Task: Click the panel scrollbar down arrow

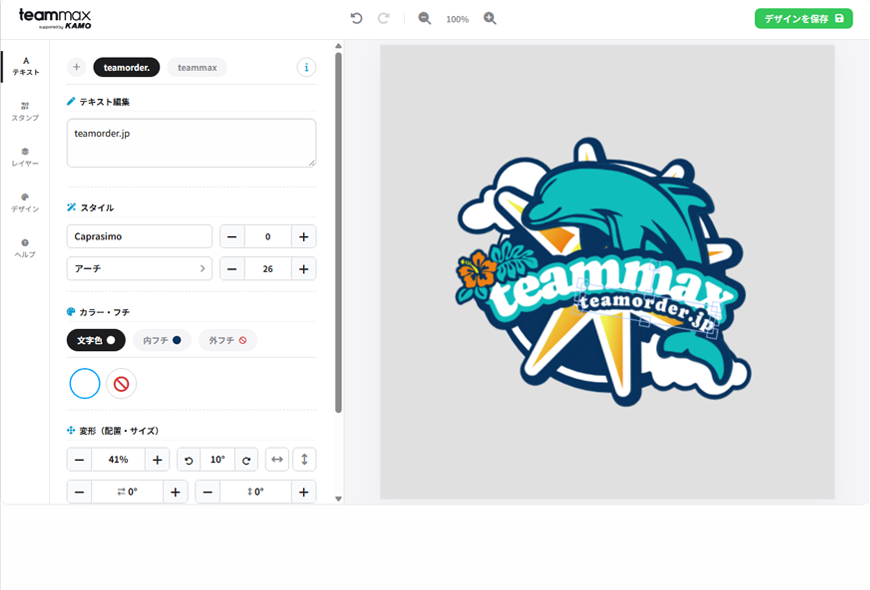Action: [338, 498]
